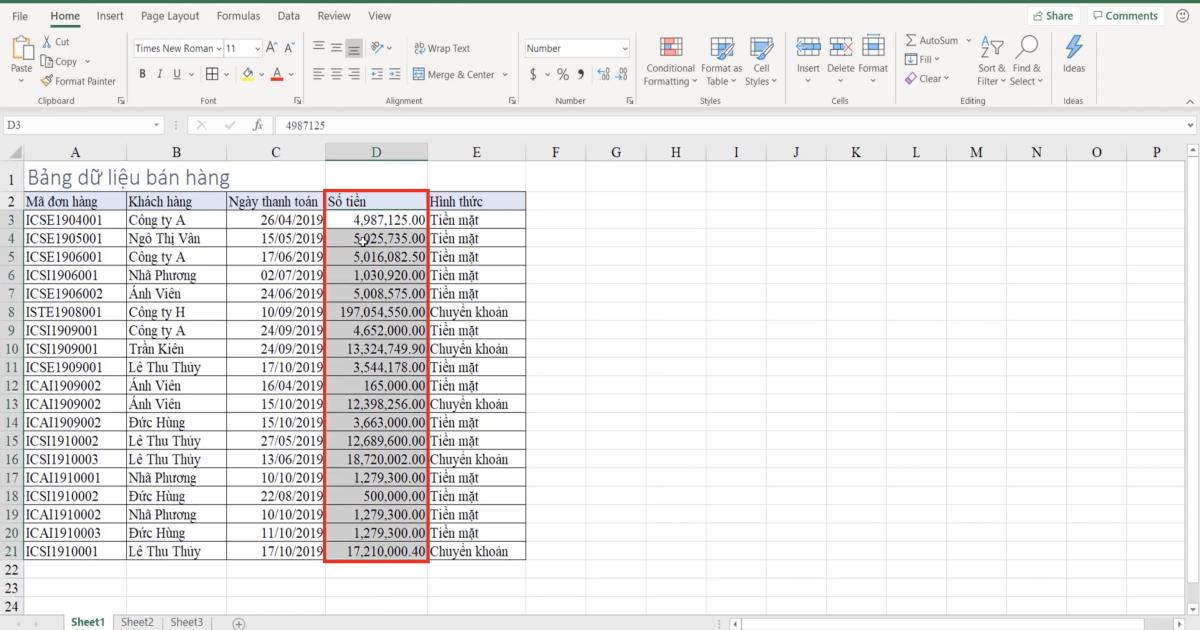1200x630 pixels.
Task: Apply Percent Style number format
Action: pos(562,73)
